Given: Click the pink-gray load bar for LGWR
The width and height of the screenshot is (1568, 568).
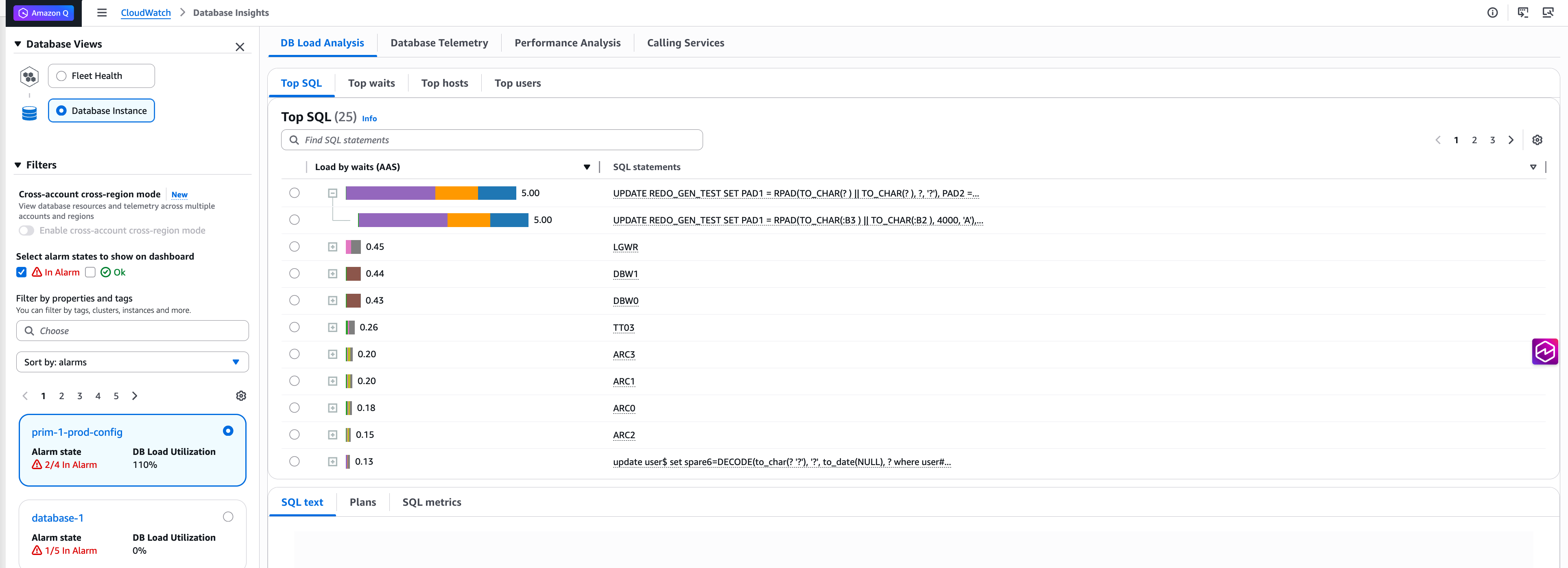Looking at the screenshot, I should click(353, 247).
